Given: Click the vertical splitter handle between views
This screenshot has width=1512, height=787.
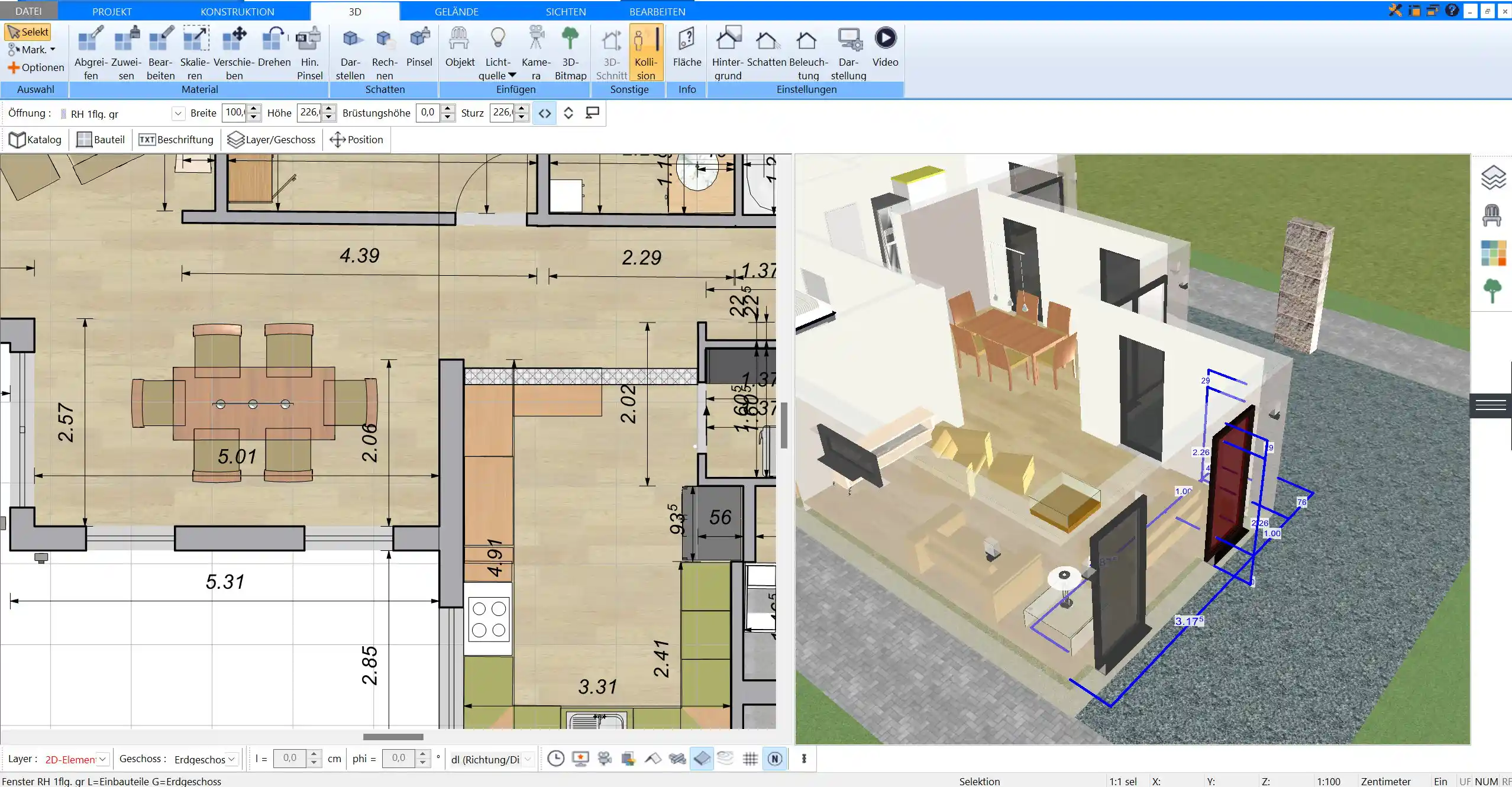Looking at the screenshot, I should (784, 425).
